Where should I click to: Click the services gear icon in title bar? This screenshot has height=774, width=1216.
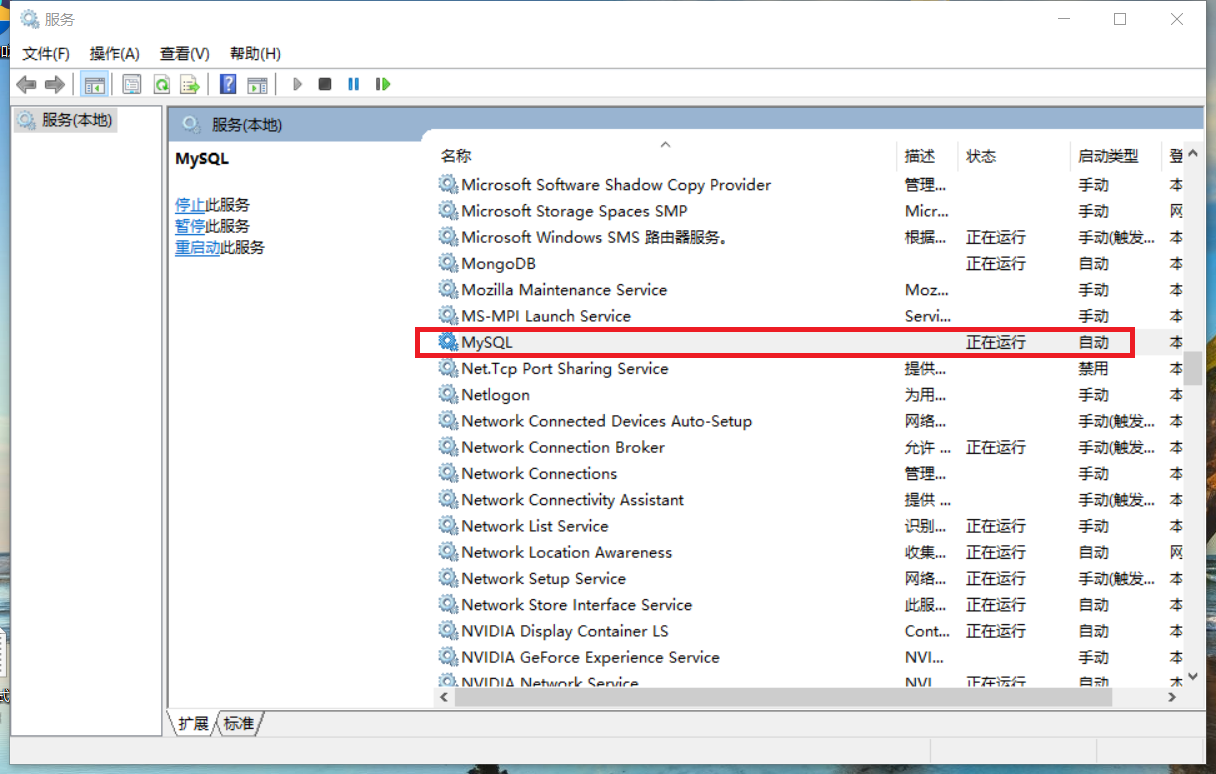tap(30, 19)
